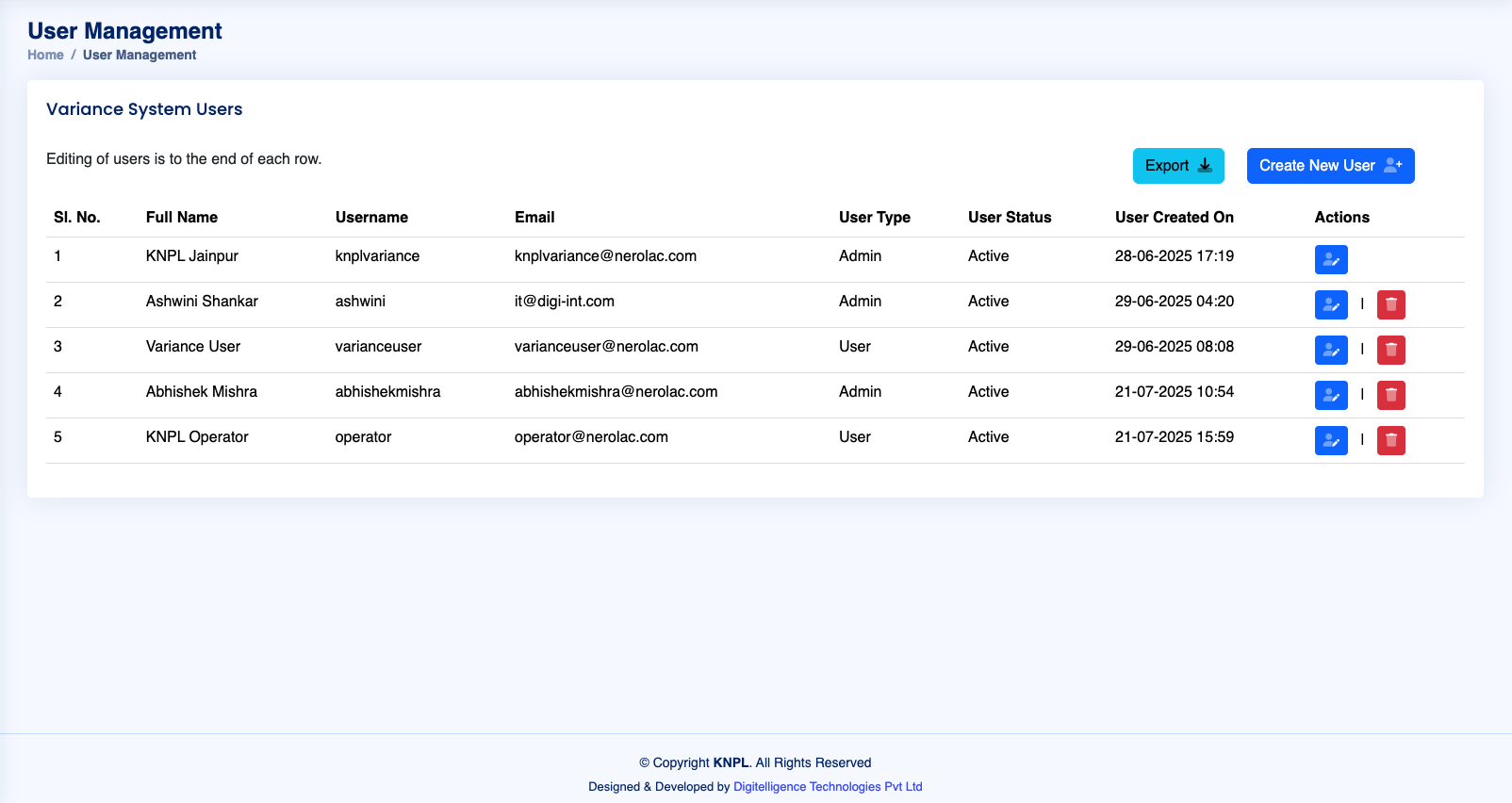Open Create New User form
Screen dimensions: 1512x803
1330,166
